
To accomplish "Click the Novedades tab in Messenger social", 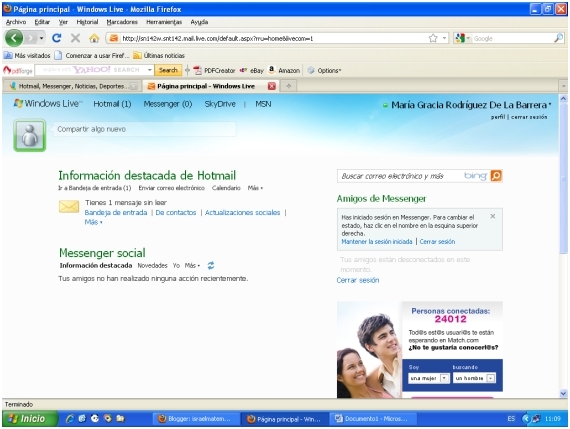I will point(152,265).
